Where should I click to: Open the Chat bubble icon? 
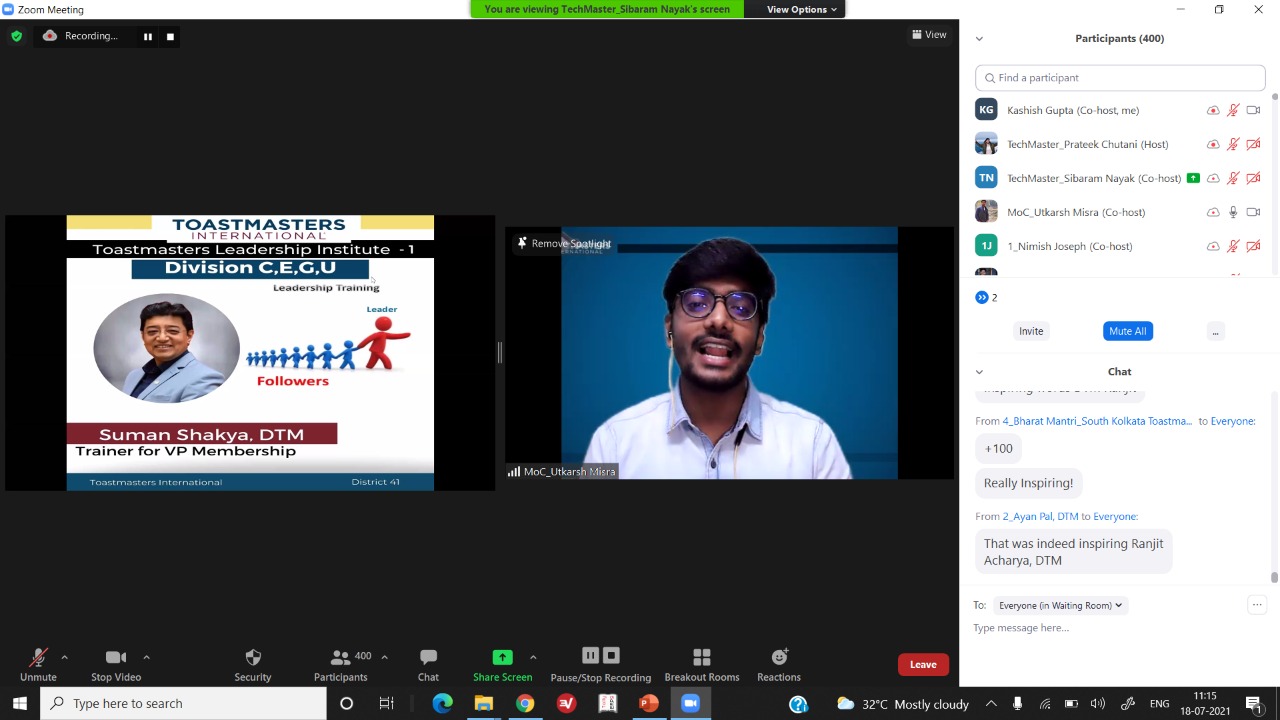click(x=428, y=658)
